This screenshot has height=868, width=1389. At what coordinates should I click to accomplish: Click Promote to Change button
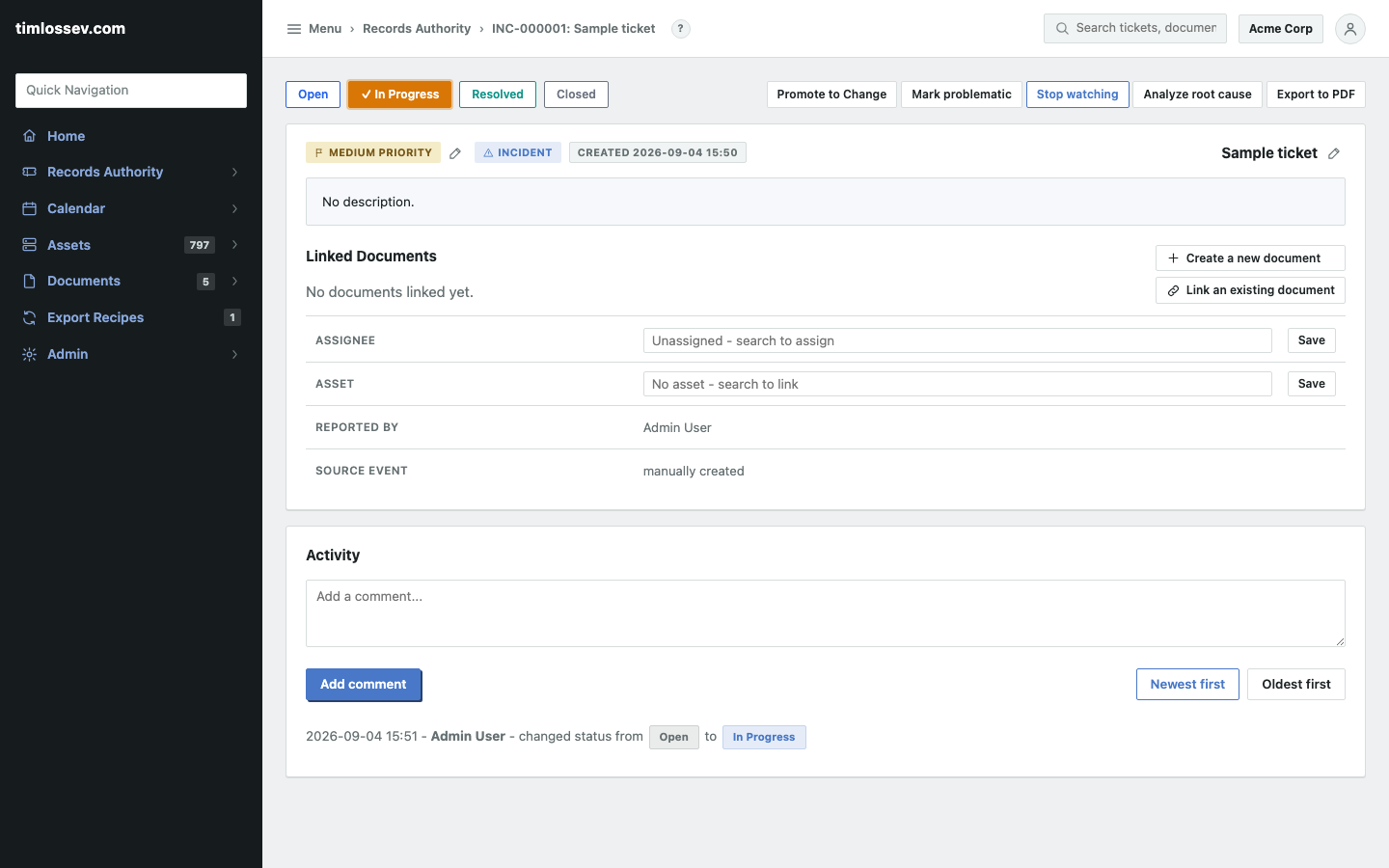(x=831, y=95)
